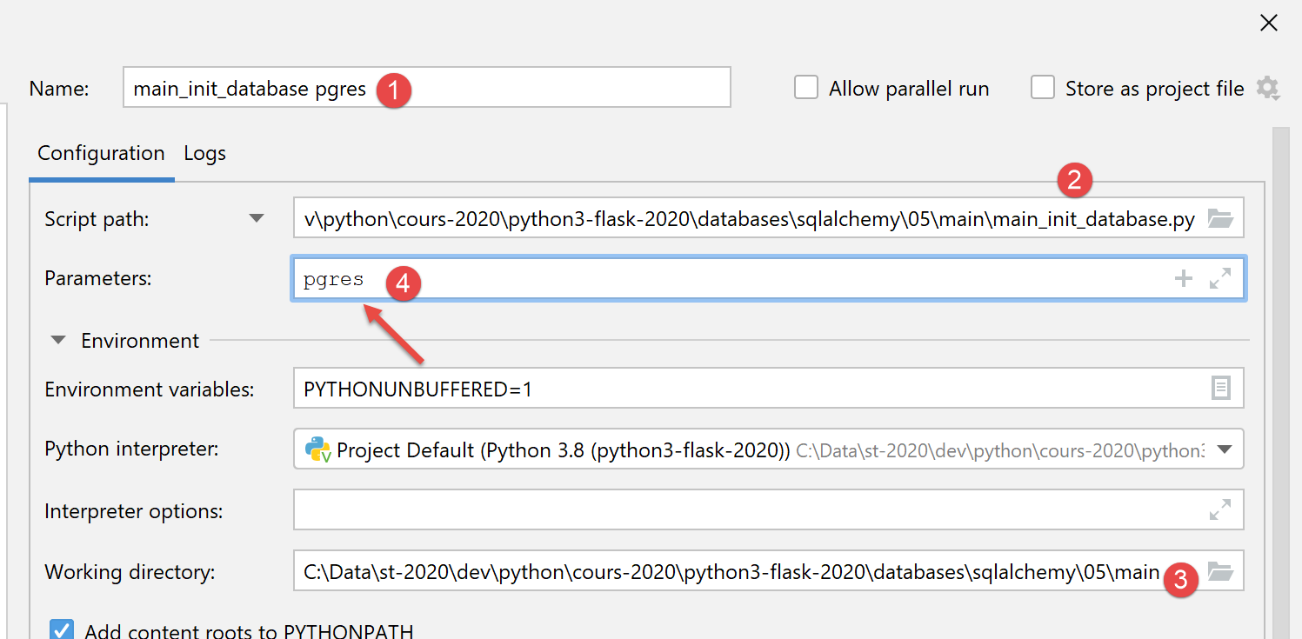
Task: Expand the Interpreter options field
Action: pos(1220,511)
